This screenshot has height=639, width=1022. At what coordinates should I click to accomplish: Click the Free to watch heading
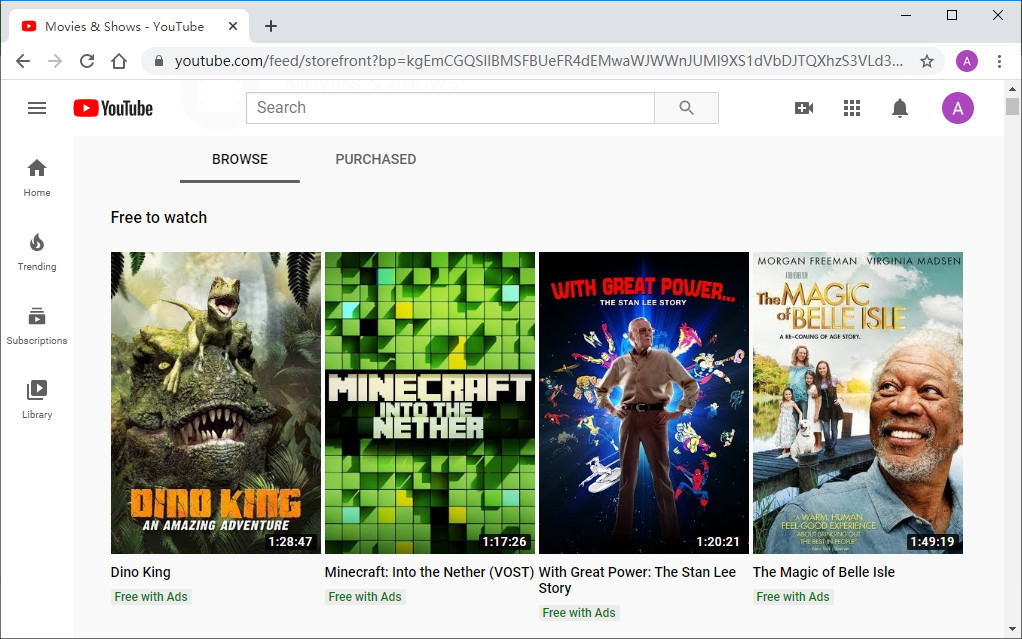pos(159,218)
